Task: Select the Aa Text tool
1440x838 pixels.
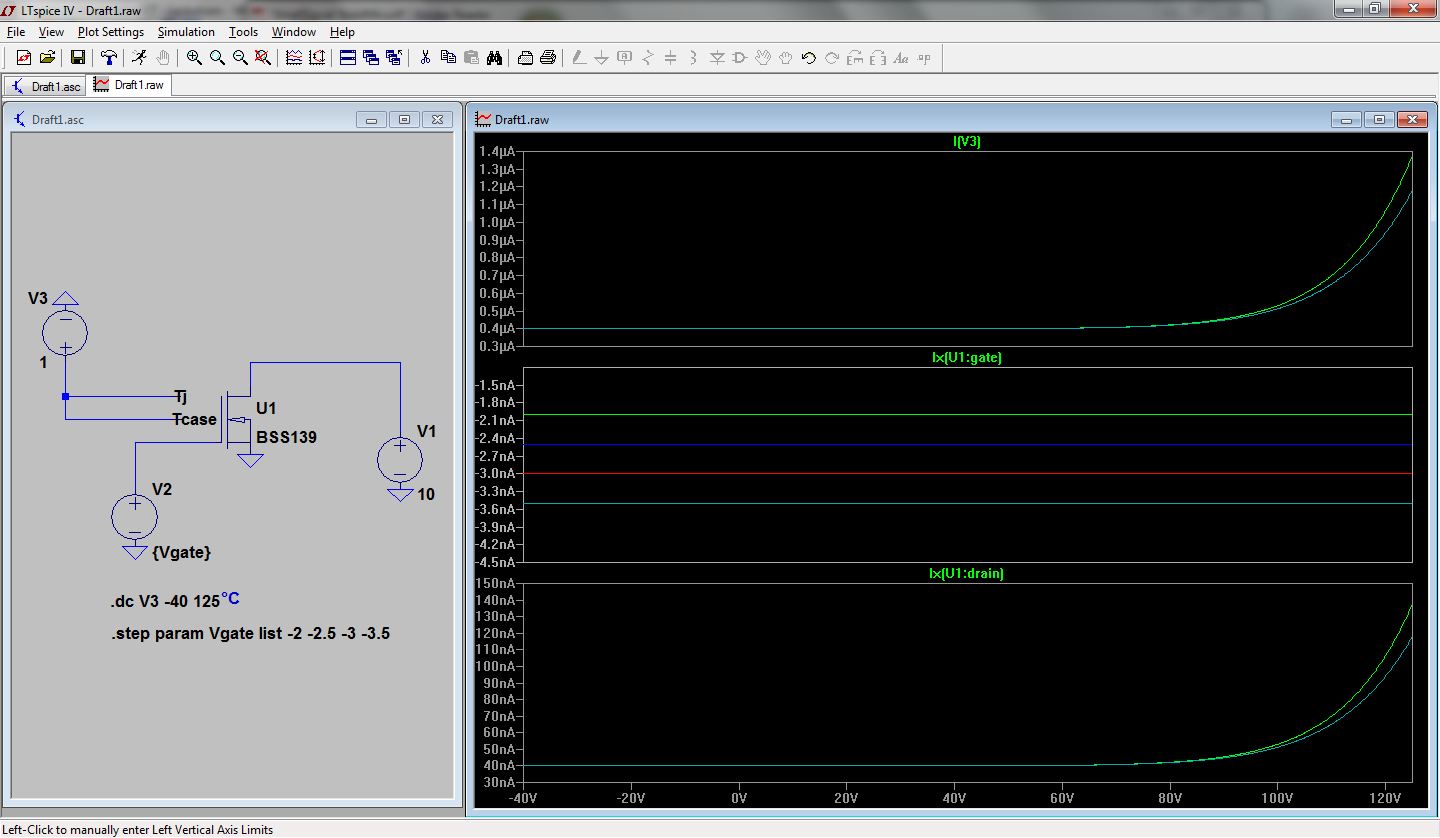Action: [x=901, y=58]
